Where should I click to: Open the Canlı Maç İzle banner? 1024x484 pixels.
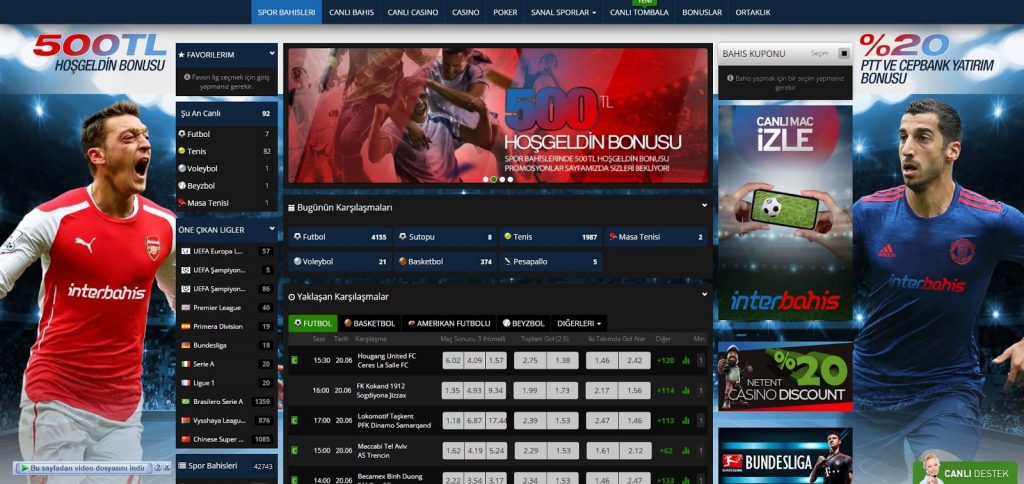click(x=785, y=213)
